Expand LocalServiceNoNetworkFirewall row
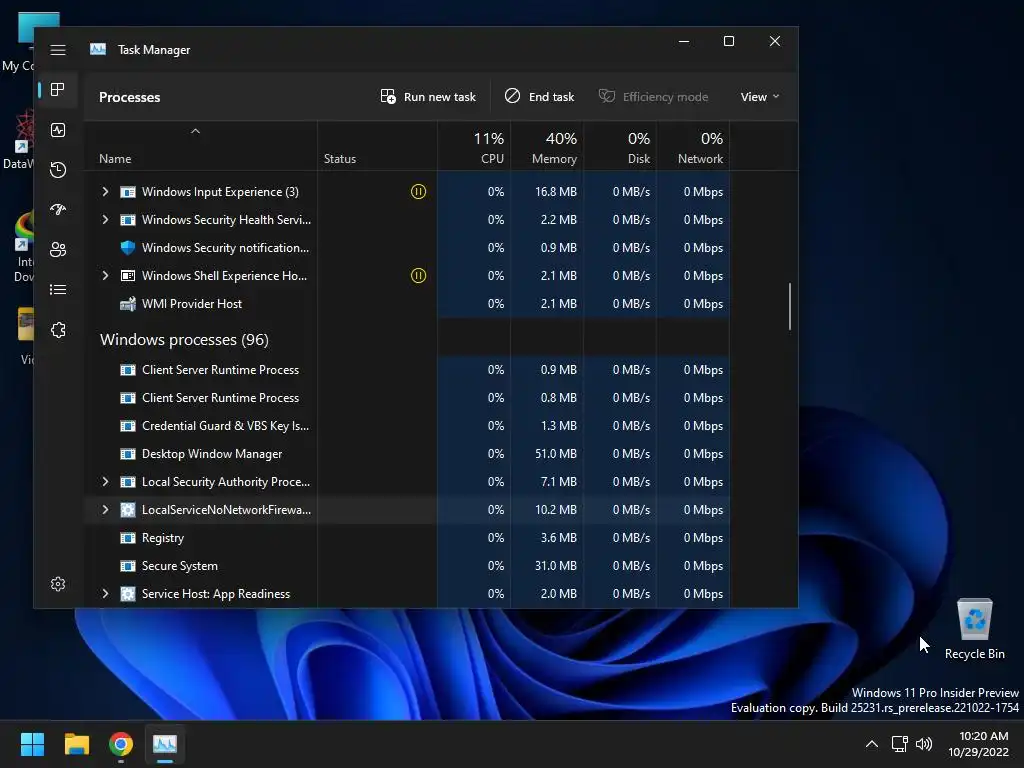1024x768 pixels. point(105,509)
